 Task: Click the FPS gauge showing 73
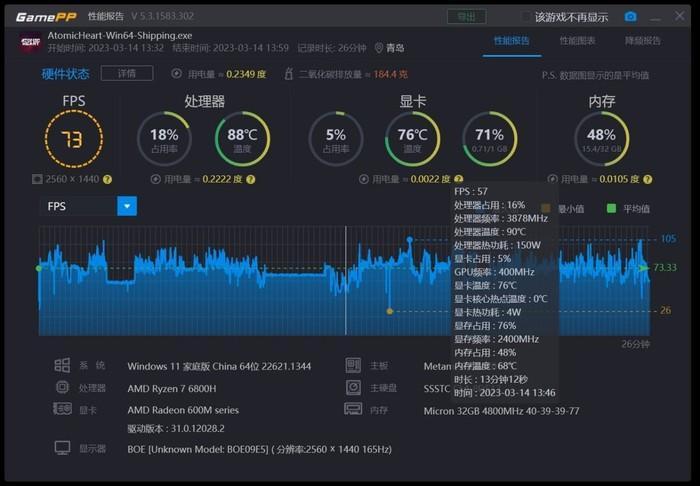point(74,139)
